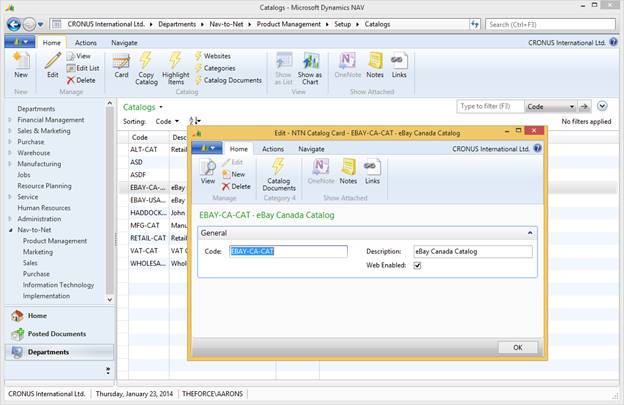The image size is (624, 405).
Task: Open Websites from the Catalog group
Action: point(213,56)
